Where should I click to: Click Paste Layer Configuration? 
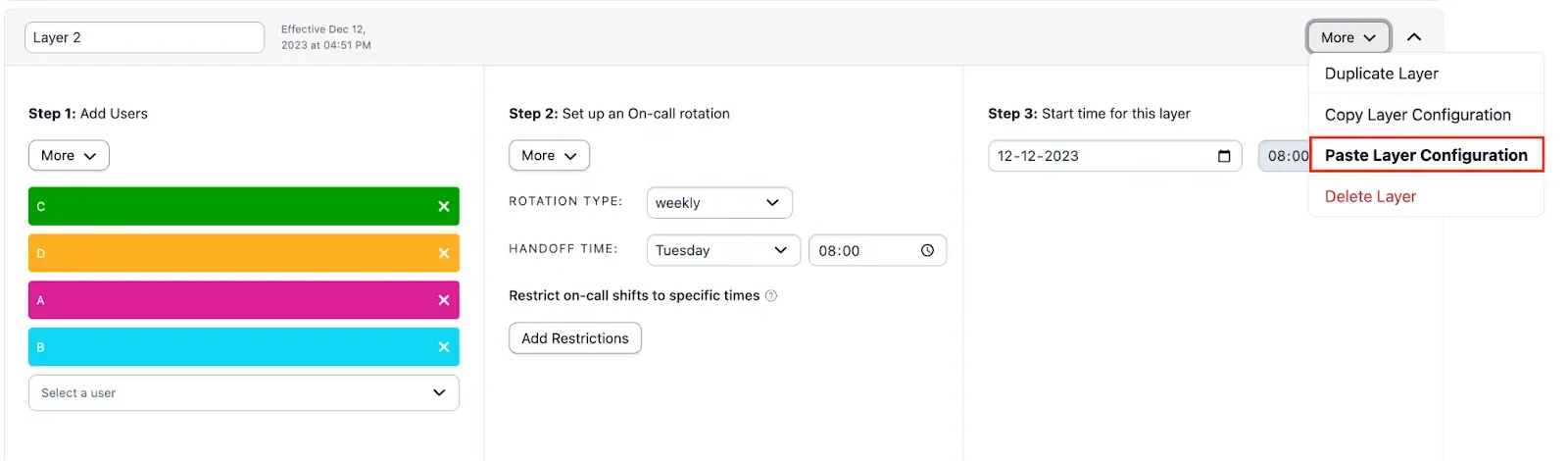pos(1425,155)
